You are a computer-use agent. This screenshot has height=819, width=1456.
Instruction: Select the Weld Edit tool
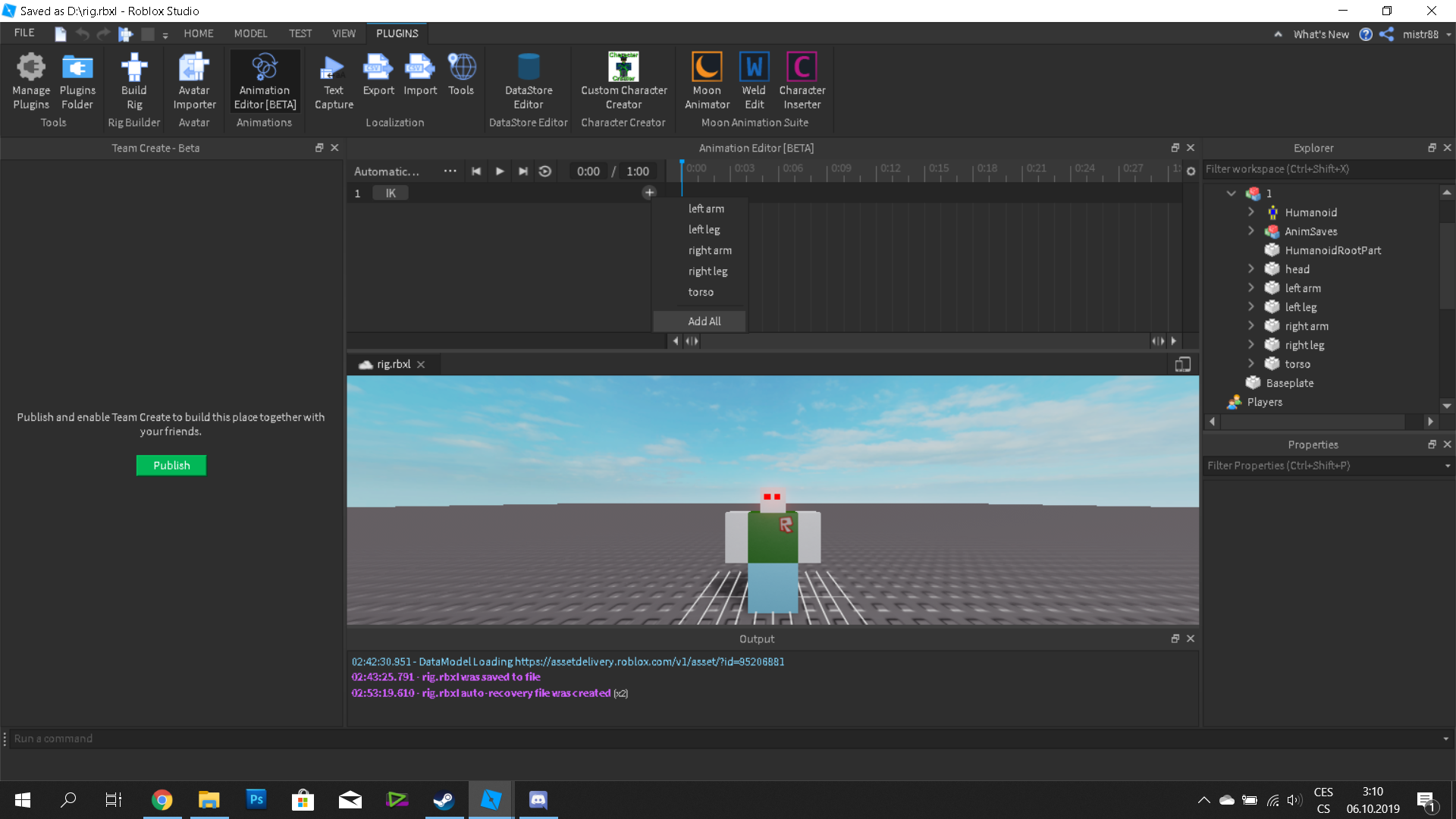click(753, 80)
